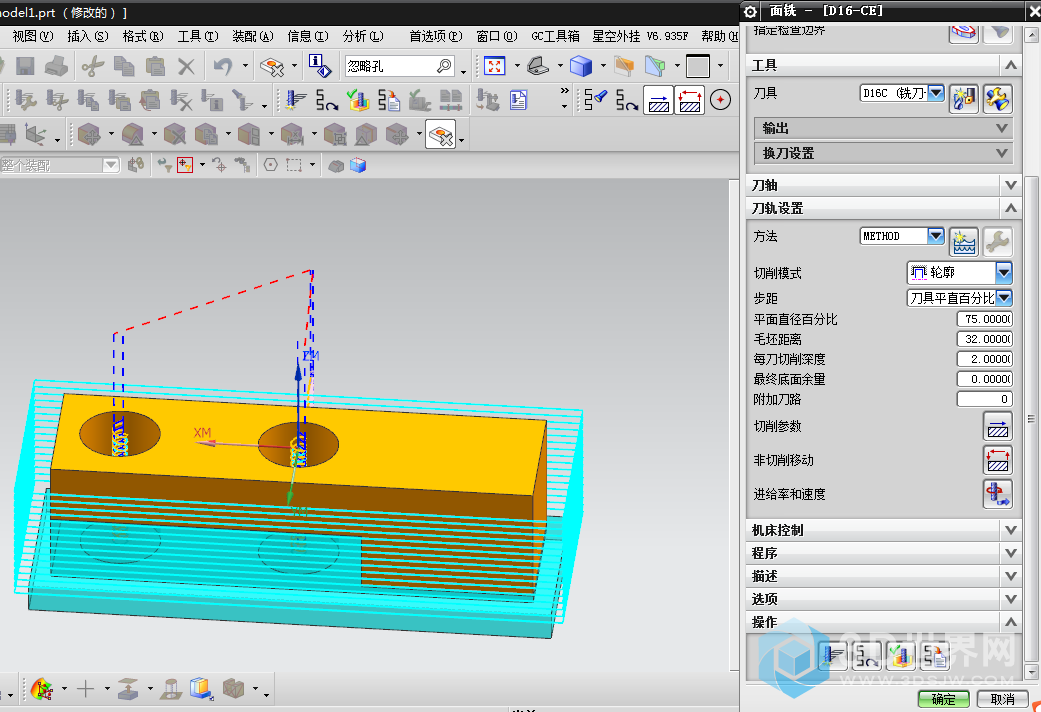
Task: Open the 首选项(P) menu
Action: coord(436,36)
